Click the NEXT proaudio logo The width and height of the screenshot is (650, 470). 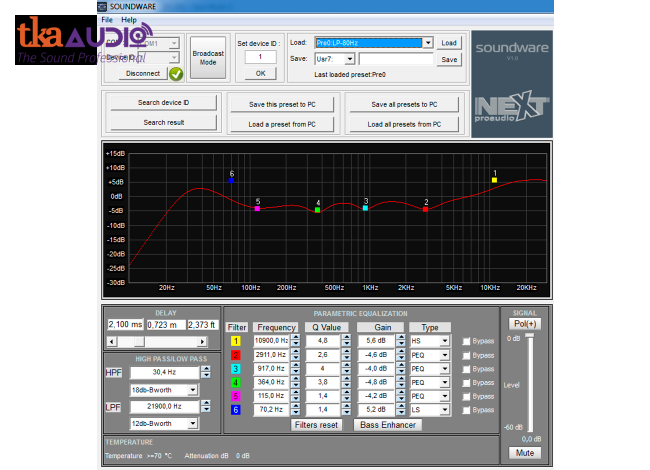(x=511, y=108)
